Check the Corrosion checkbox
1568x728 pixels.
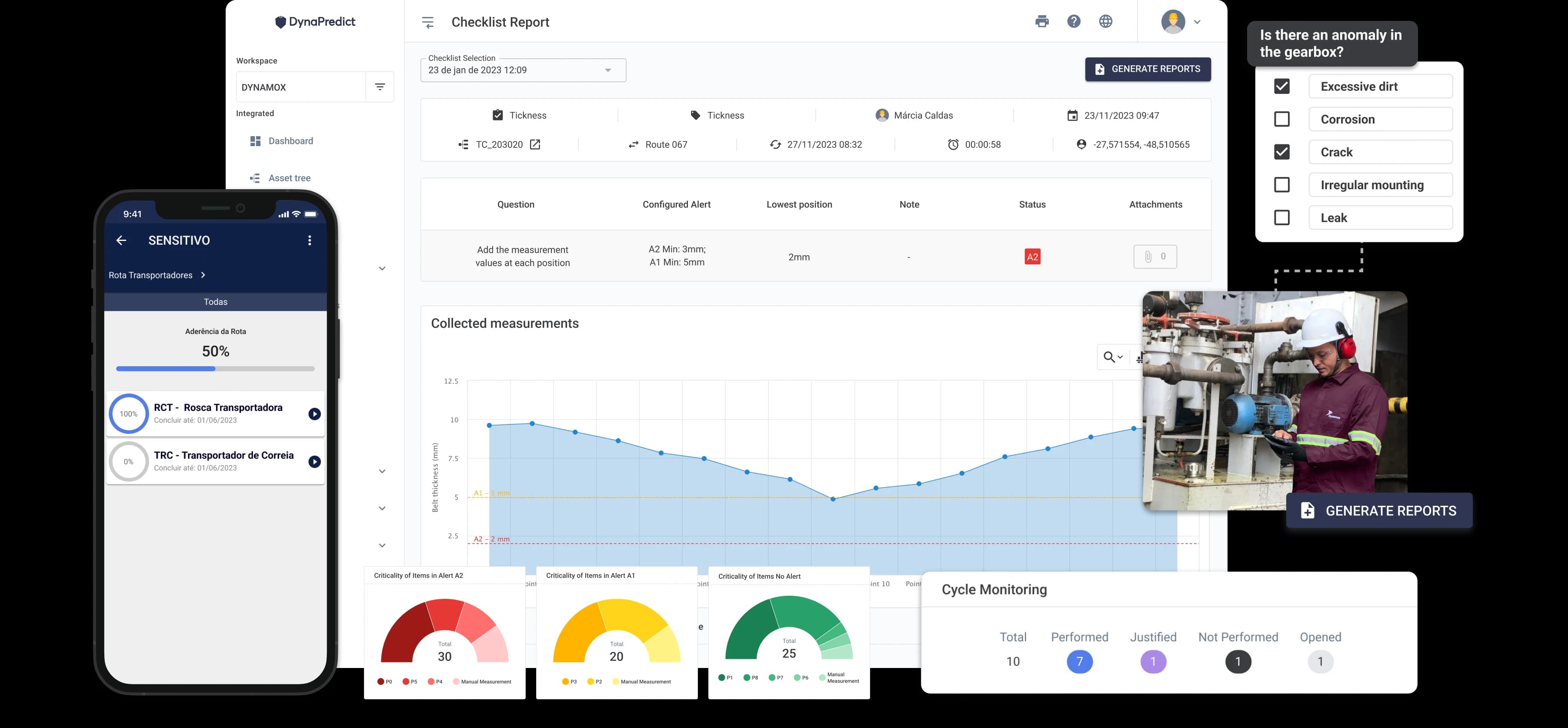[x=1281, y=119]
